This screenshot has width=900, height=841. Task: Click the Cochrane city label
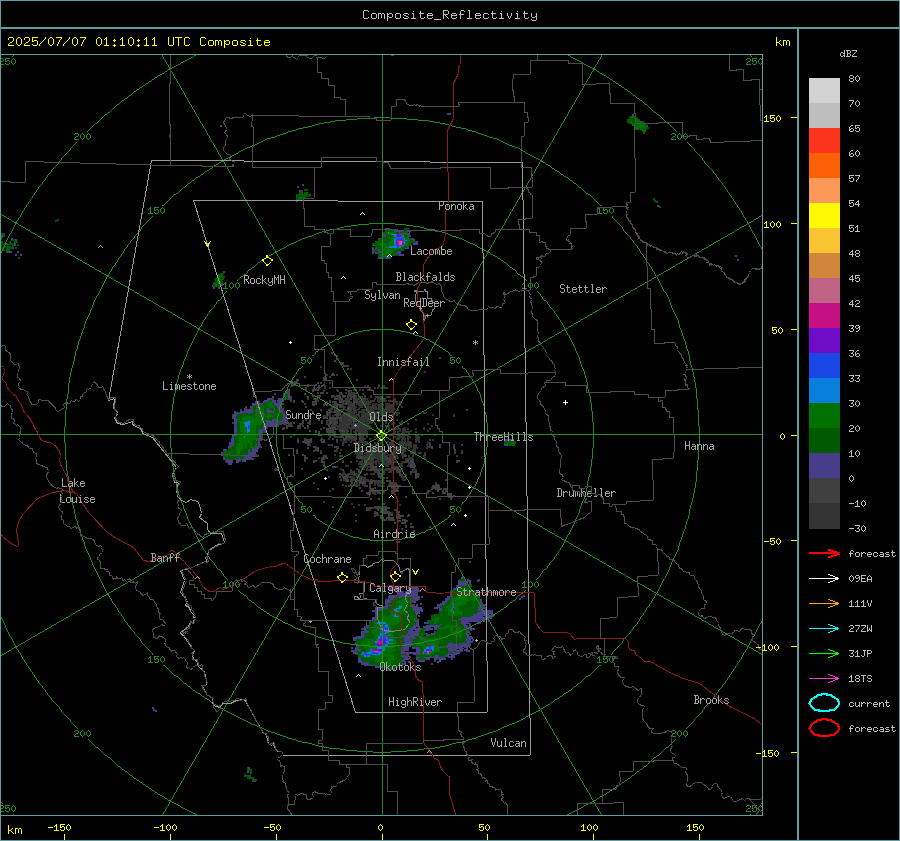tap(327, 559)
